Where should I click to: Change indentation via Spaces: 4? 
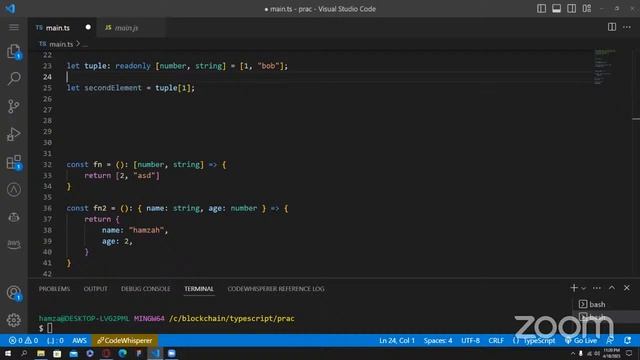[x=438, y=340]
